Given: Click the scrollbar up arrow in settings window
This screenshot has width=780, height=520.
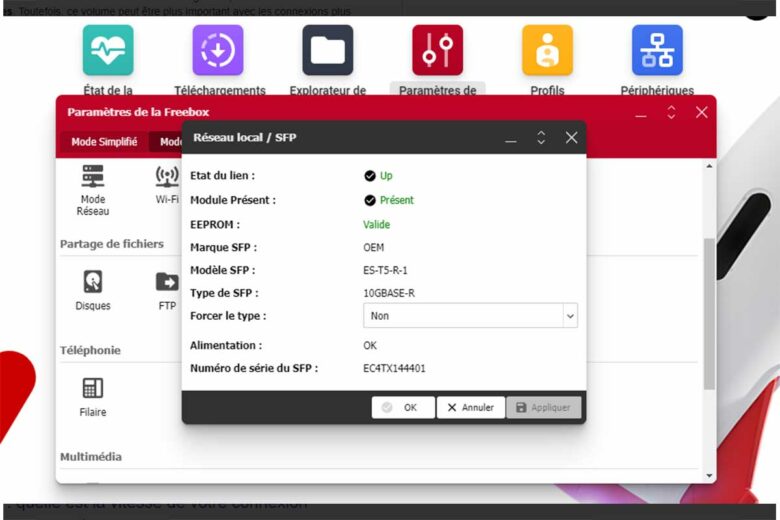Looking at the screenshot, I should [709, 166].
